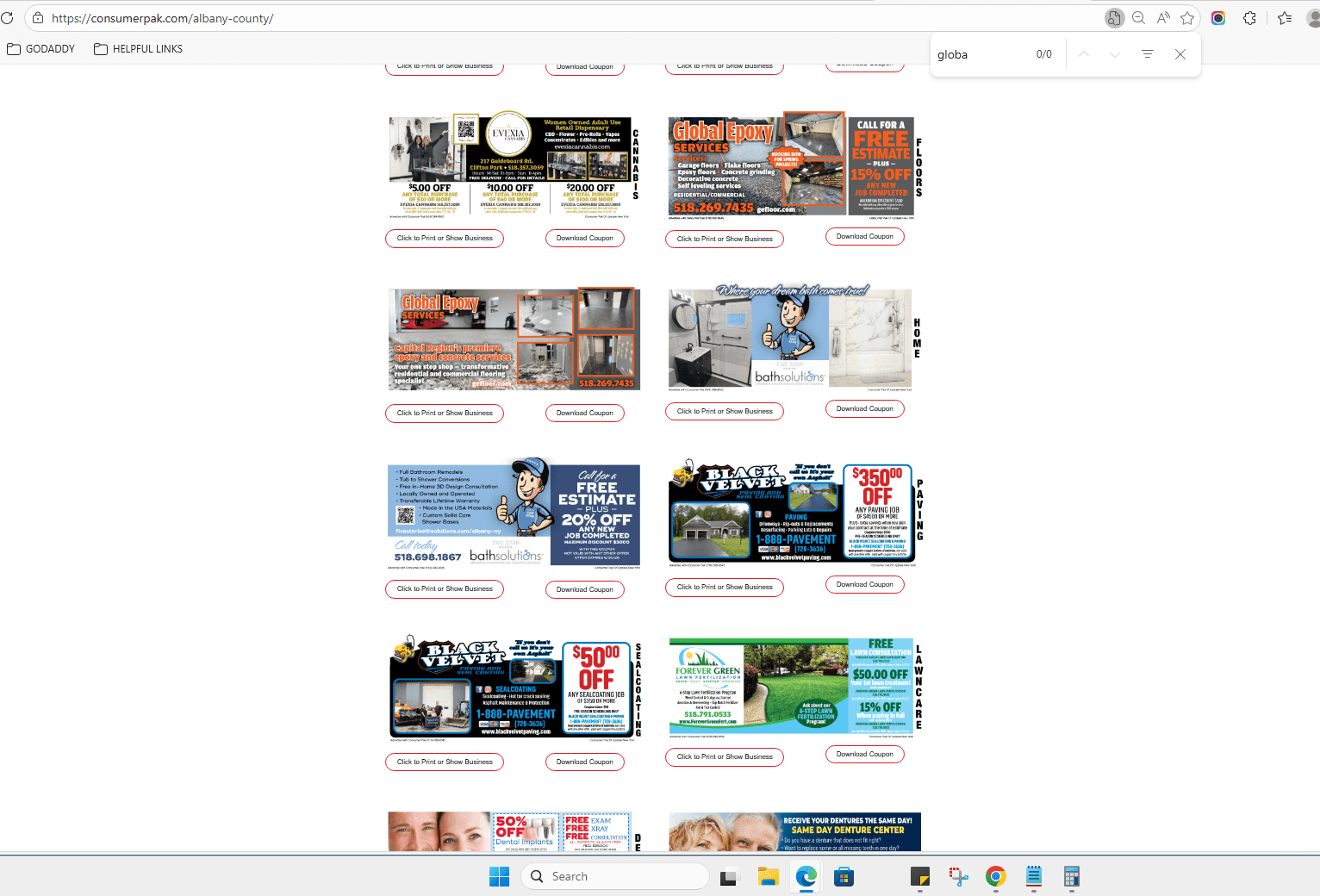Click Print or Show Business under Evexia Cannabis coupon
Image resolution: width=1320 pixels, height=896 pixels.
click(445, 239)
